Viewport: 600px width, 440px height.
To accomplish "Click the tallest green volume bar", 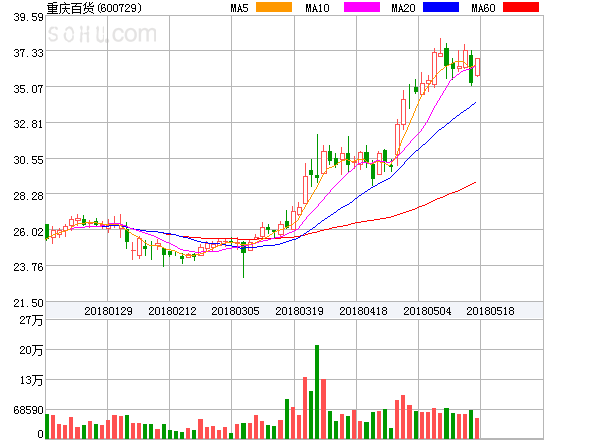I will click(x=317, y=392).
